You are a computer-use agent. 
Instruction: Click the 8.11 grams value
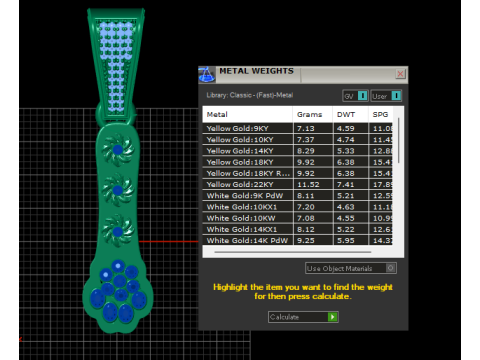306,196
